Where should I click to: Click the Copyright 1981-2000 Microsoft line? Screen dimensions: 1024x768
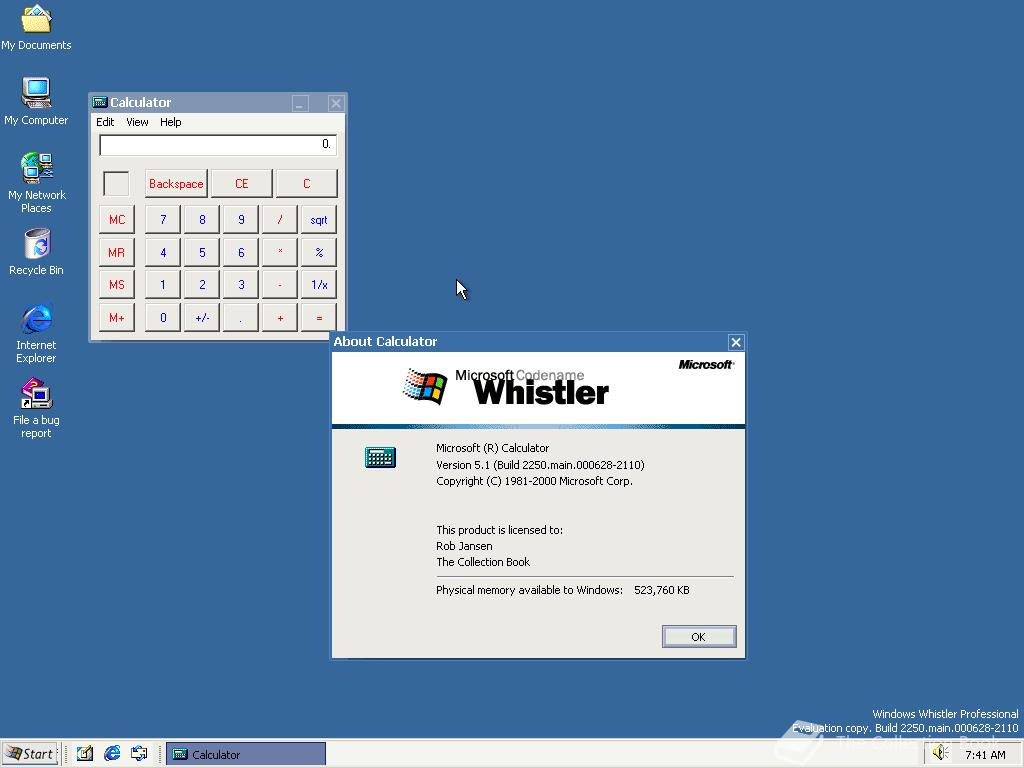[534, 481]
